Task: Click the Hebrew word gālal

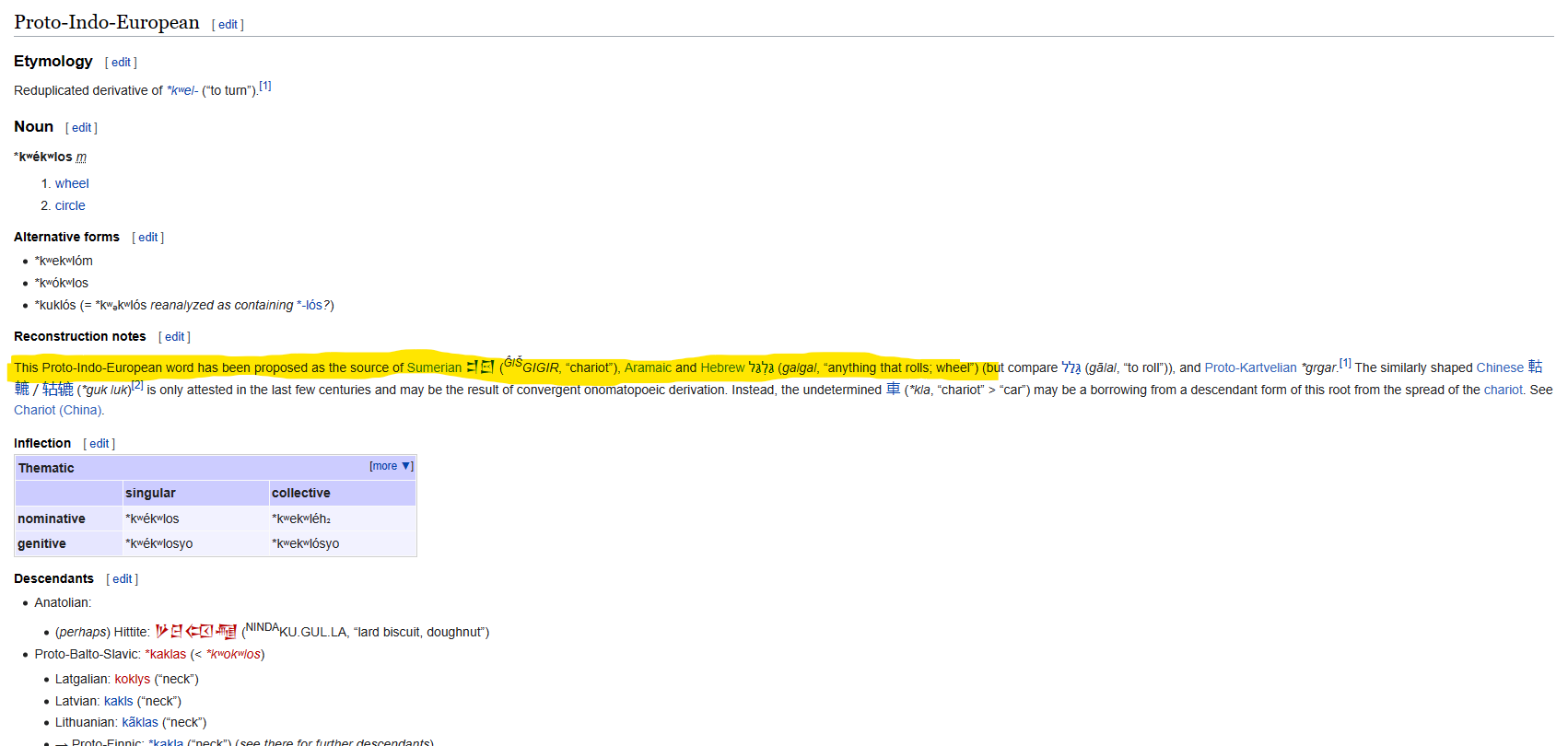Action: (x=1071, y=367)
